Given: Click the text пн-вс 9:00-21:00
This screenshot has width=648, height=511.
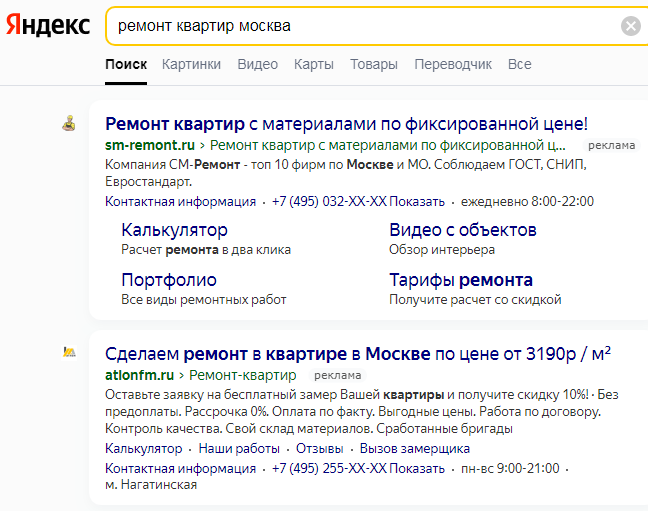Looking at the screenshot, I should pos(510,468).
